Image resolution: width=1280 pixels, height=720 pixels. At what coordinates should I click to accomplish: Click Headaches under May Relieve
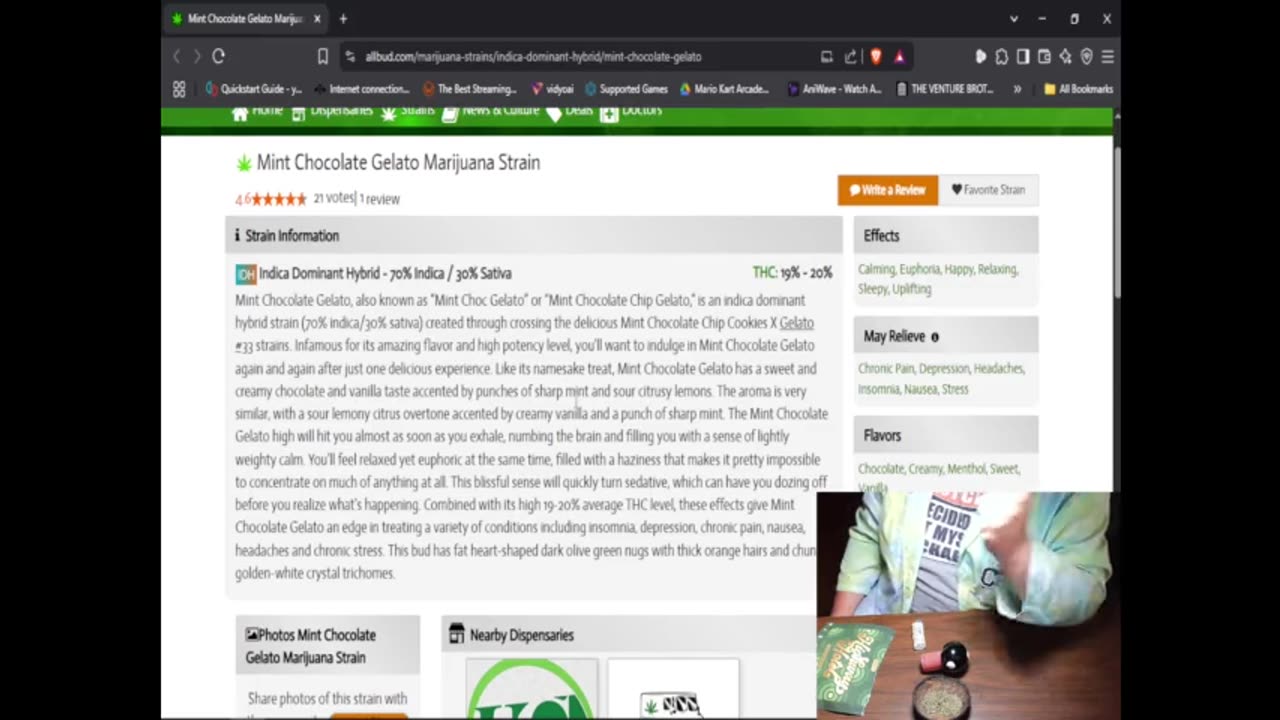coord(999,369)
